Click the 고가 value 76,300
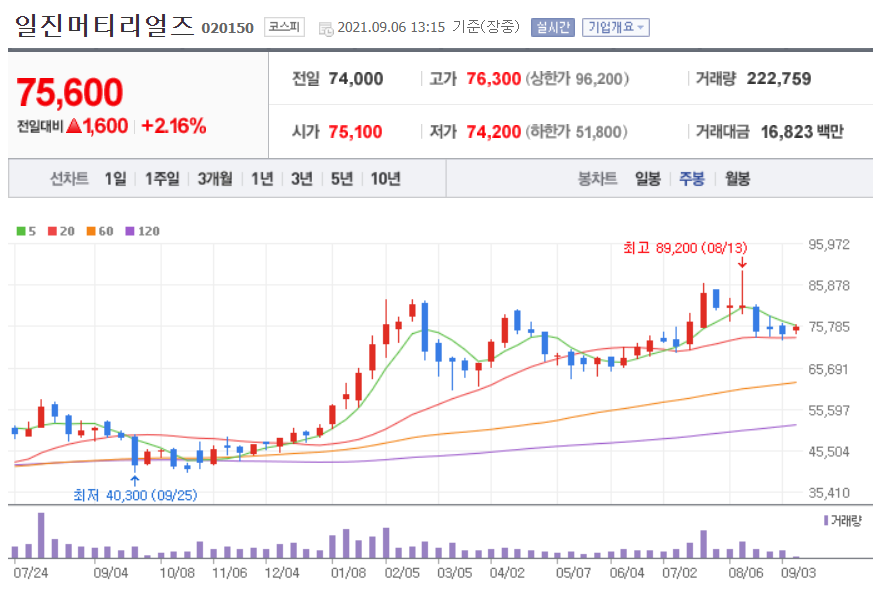Image resolution: width=873 pixels, height=591 pixels. 493,79
